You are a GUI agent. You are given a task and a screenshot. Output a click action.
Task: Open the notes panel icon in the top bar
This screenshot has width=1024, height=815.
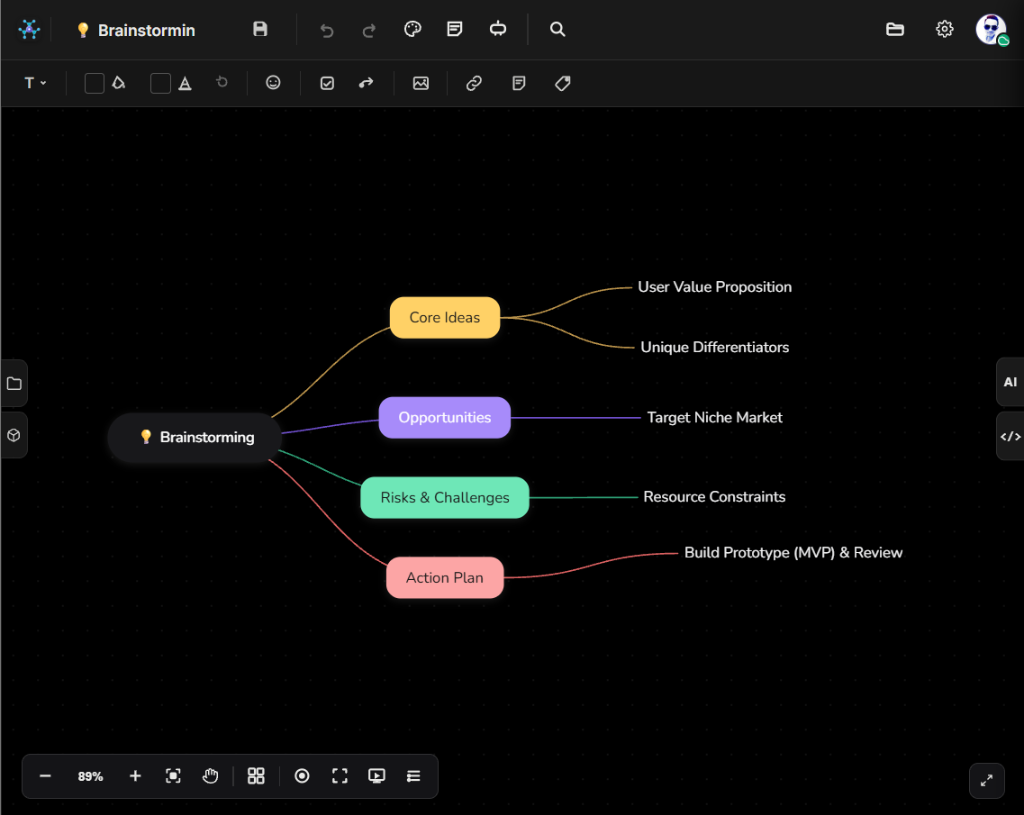coord(455,29)
